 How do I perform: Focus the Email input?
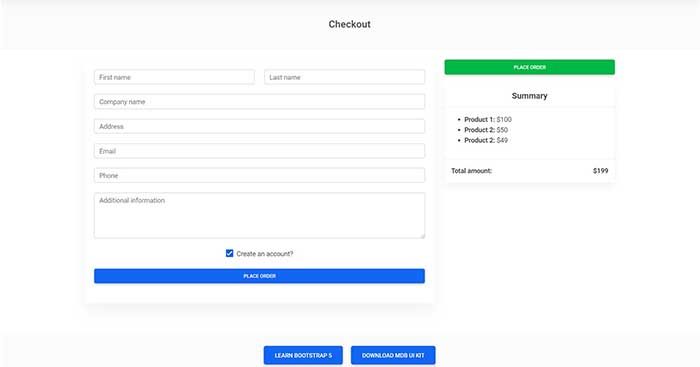click(259, 151)
